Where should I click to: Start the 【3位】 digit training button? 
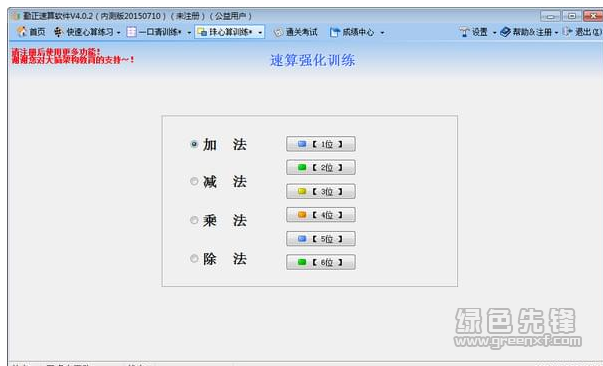tap(321, 191)
